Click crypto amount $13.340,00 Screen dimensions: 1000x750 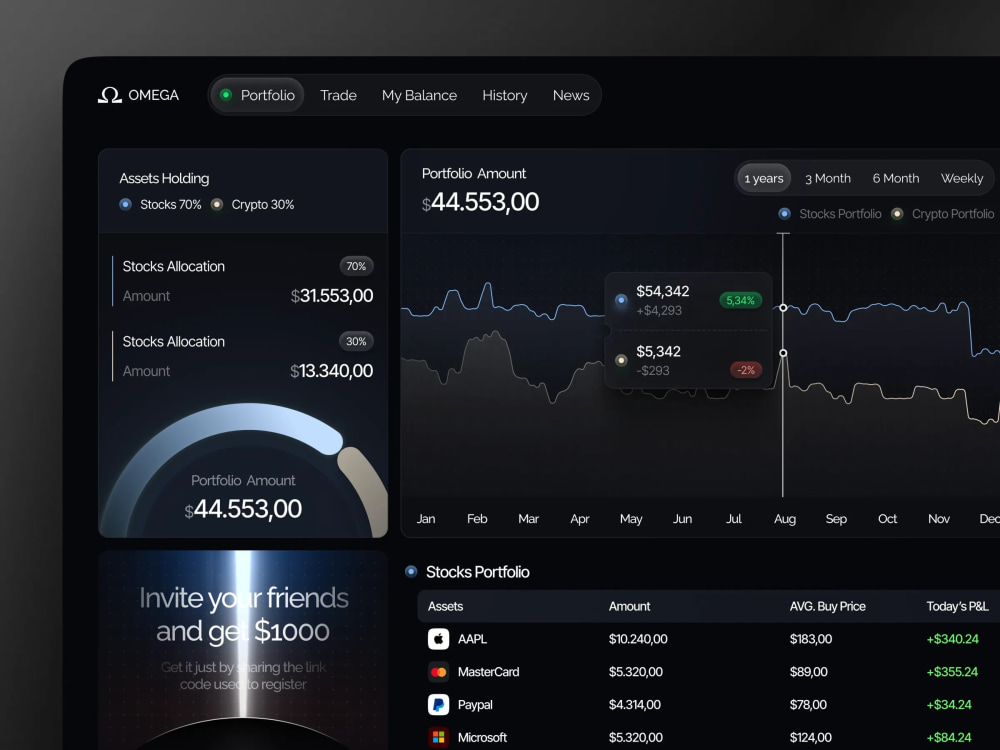point(332,371)
